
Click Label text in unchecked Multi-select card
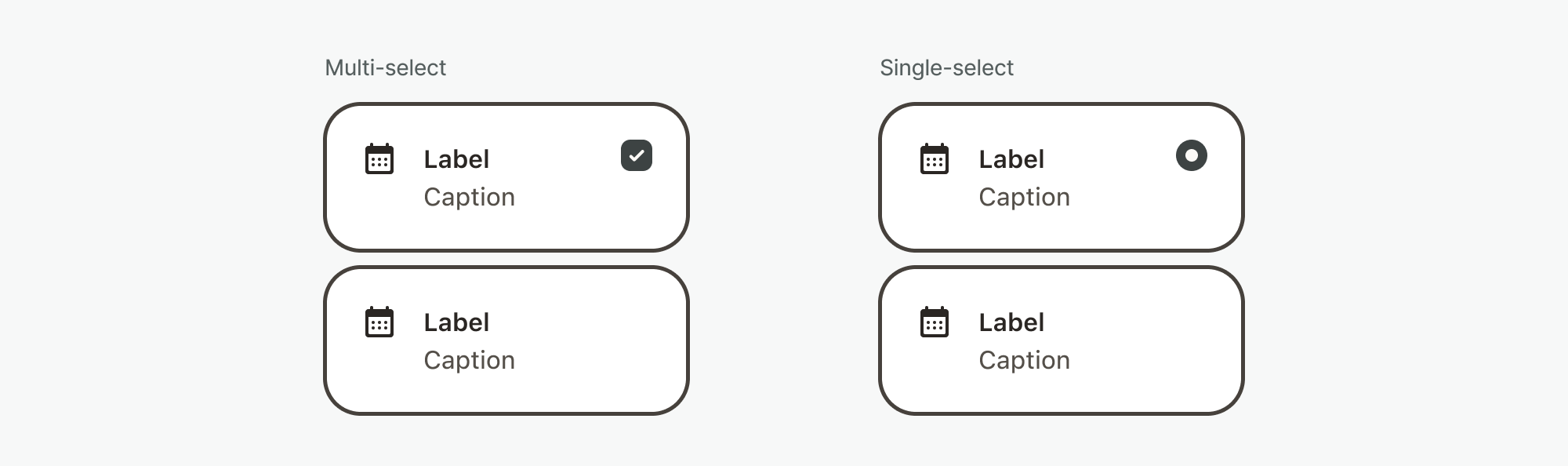(x=456, y=322)
